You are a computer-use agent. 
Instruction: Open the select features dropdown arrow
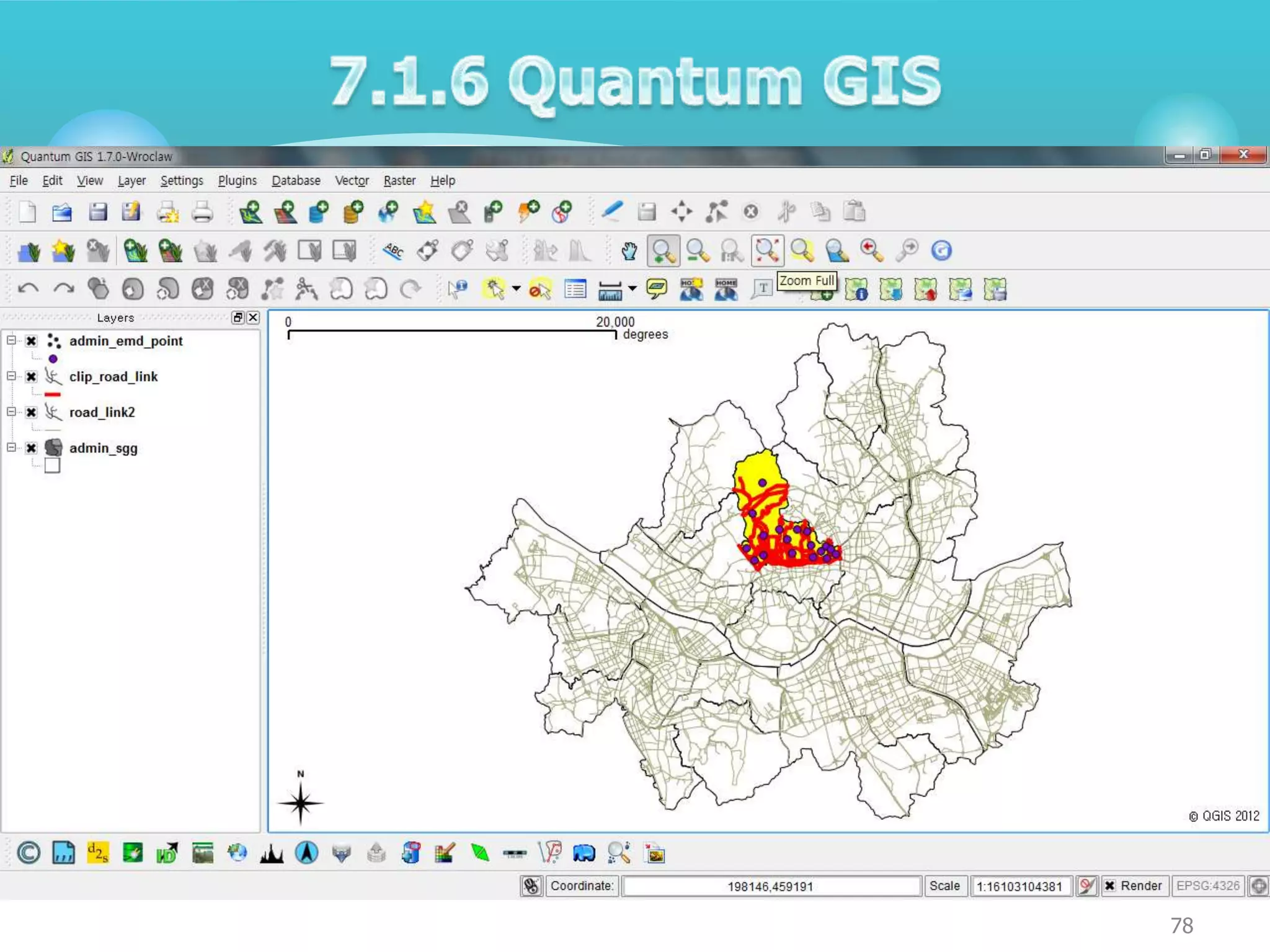point(516,289)
